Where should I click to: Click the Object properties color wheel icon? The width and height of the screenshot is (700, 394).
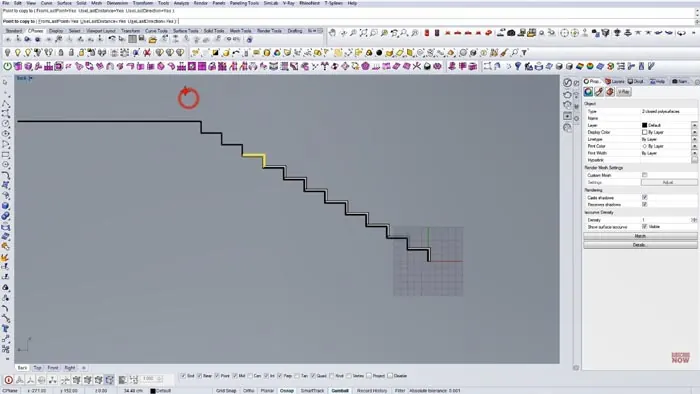click(588, 92)
